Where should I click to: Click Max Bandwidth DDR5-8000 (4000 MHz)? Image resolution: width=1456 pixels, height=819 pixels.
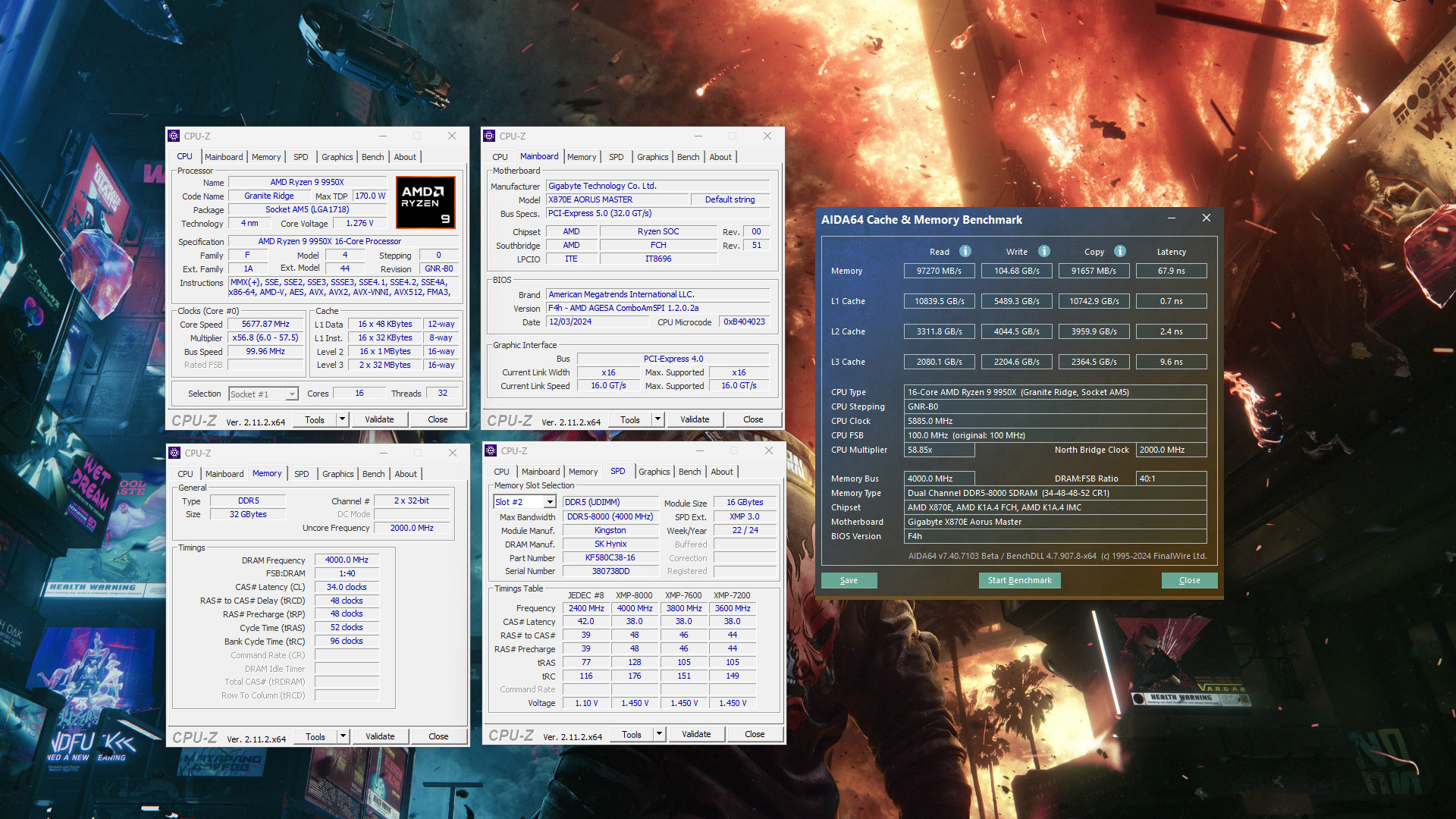610,516
